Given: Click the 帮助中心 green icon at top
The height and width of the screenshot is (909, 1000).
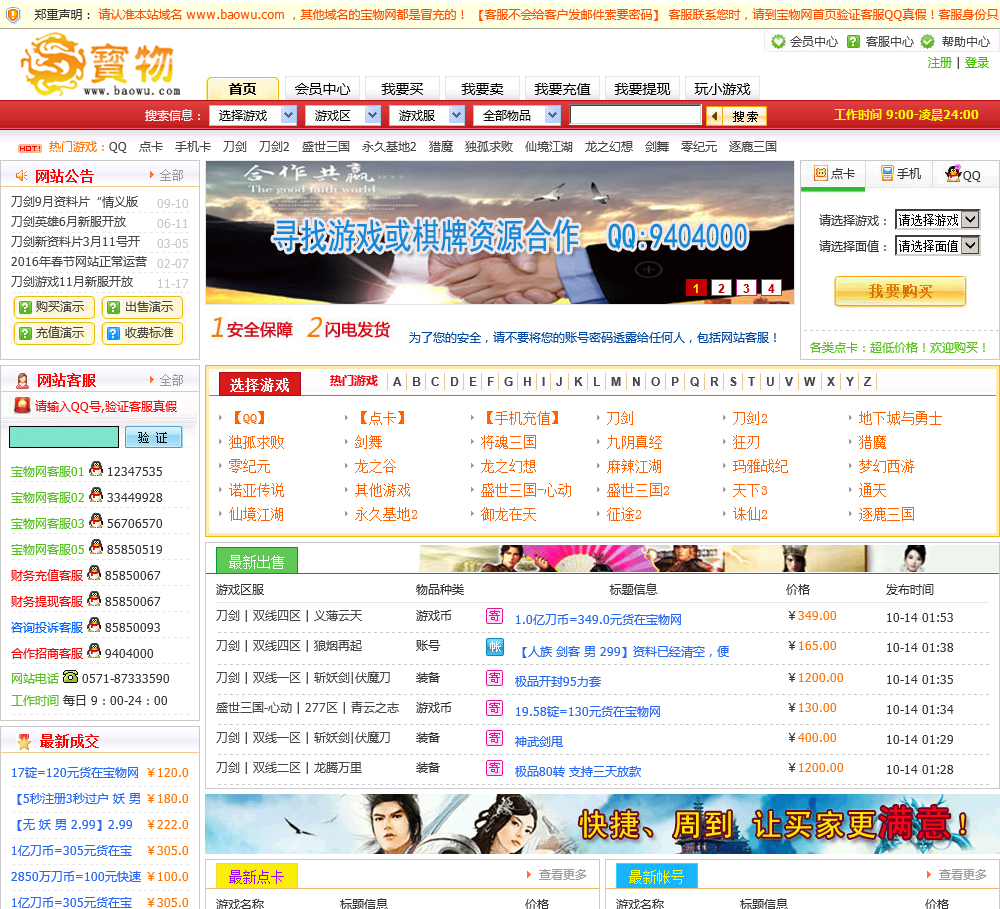Looking at the screenshot, I should (927, 41).
